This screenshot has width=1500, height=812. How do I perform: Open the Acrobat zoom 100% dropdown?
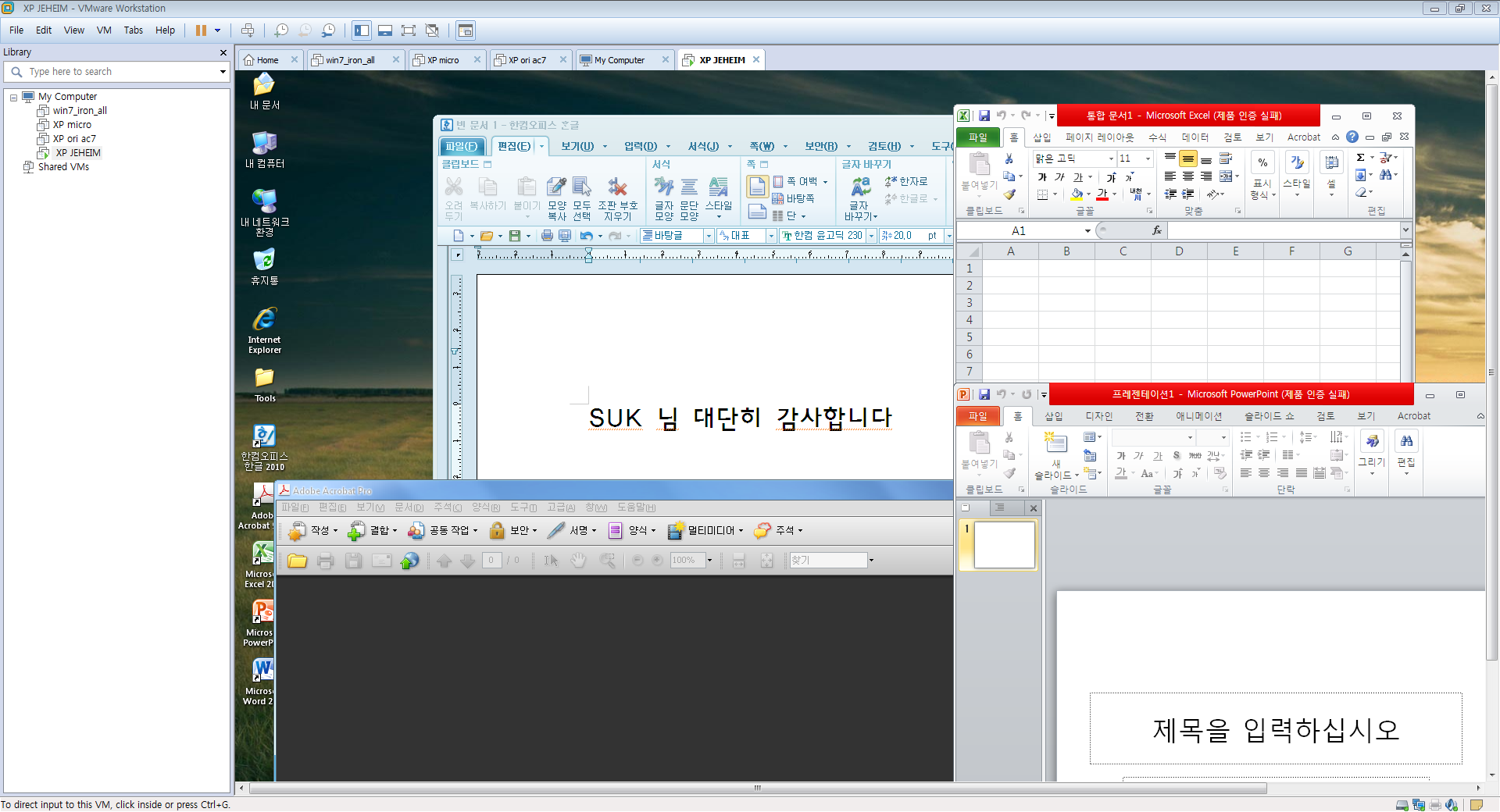(x=709, y=561)
